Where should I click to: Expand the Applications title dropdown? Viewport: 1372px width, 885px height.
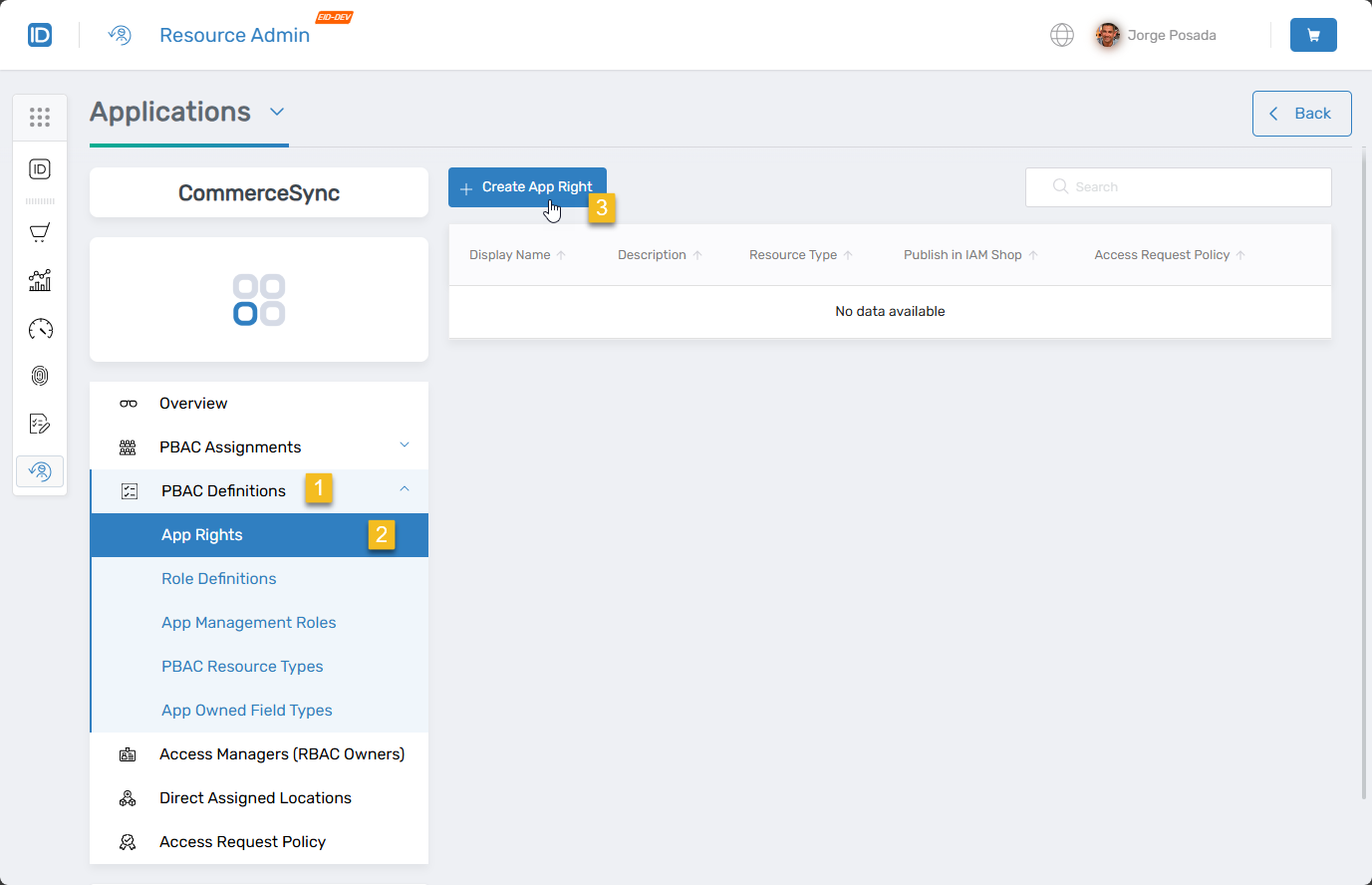click(277, 112)
